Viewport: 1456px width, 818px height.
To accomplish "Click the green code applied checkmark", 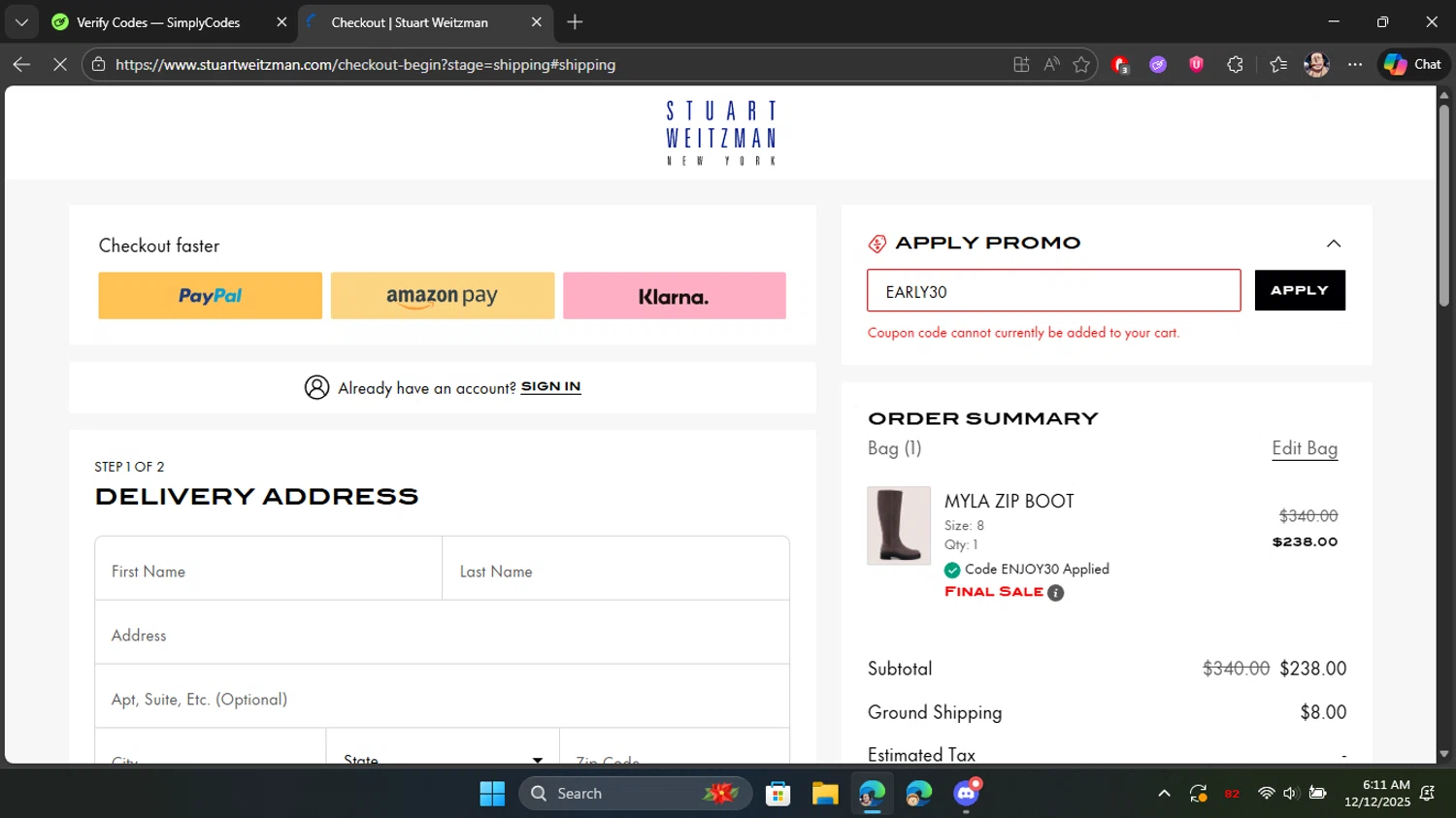I will pos(952,570).
